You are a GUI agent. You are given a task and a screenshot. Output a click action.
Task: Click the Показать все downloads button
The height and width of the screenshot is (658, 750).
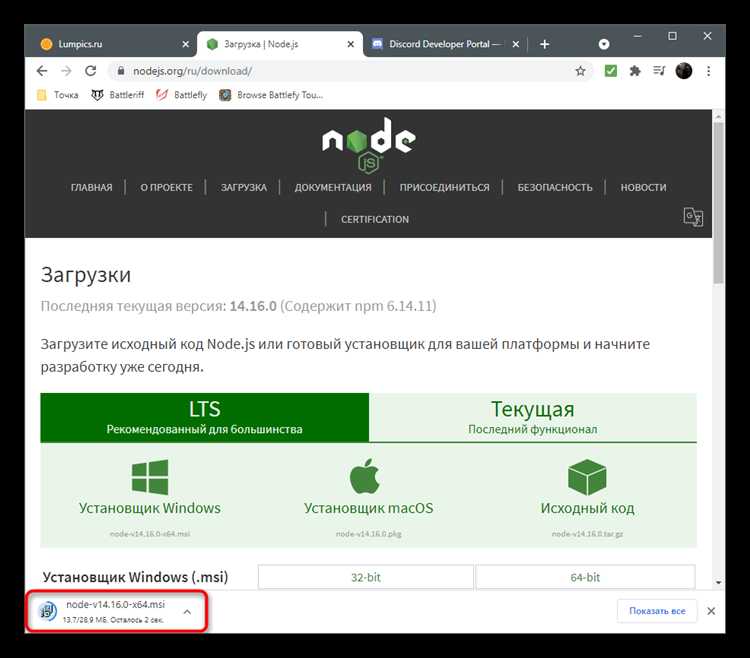click(656, 610)
